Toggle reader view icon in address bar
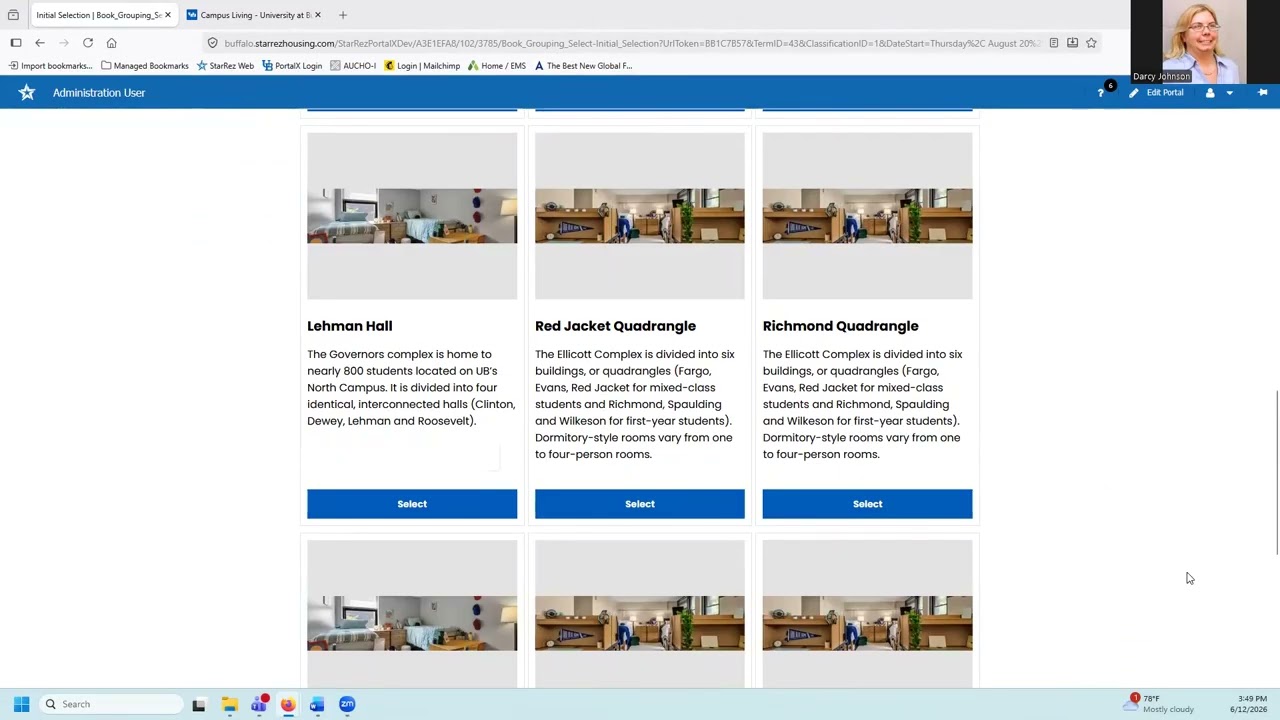 1053,43
